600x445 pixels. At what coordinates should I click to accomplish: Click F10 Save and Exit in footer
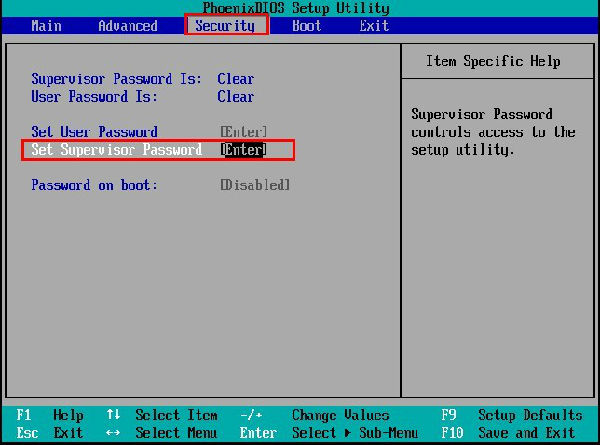tap(510, 433)
